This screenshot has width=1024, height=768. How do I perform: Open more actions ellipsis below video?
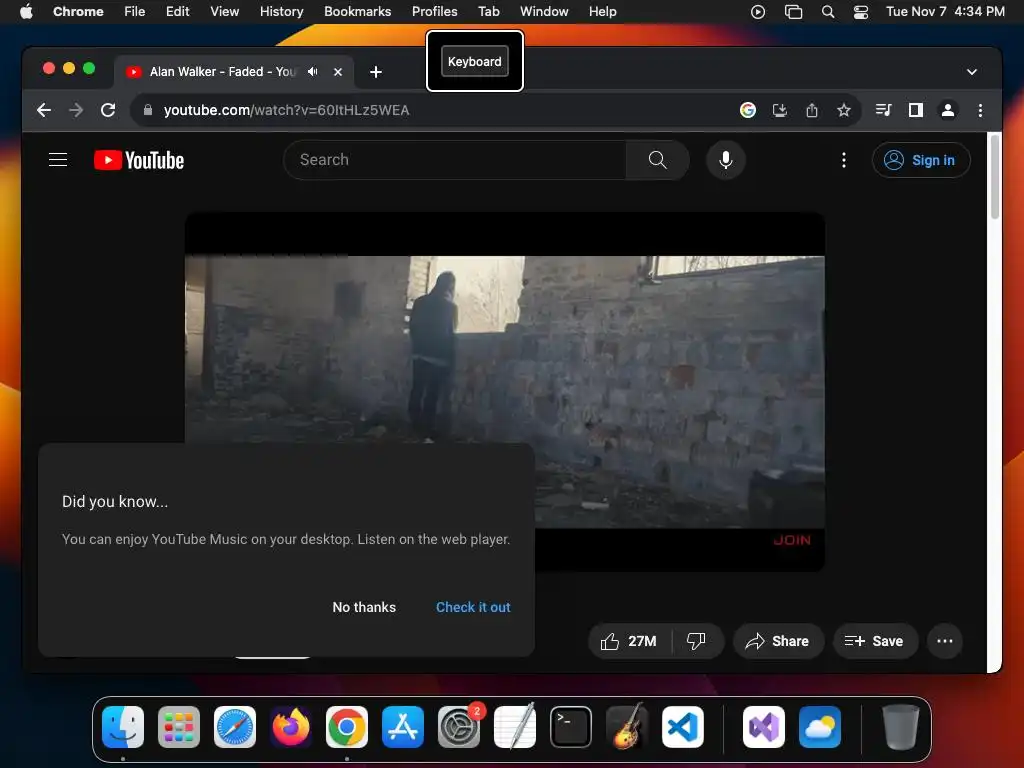944,641
